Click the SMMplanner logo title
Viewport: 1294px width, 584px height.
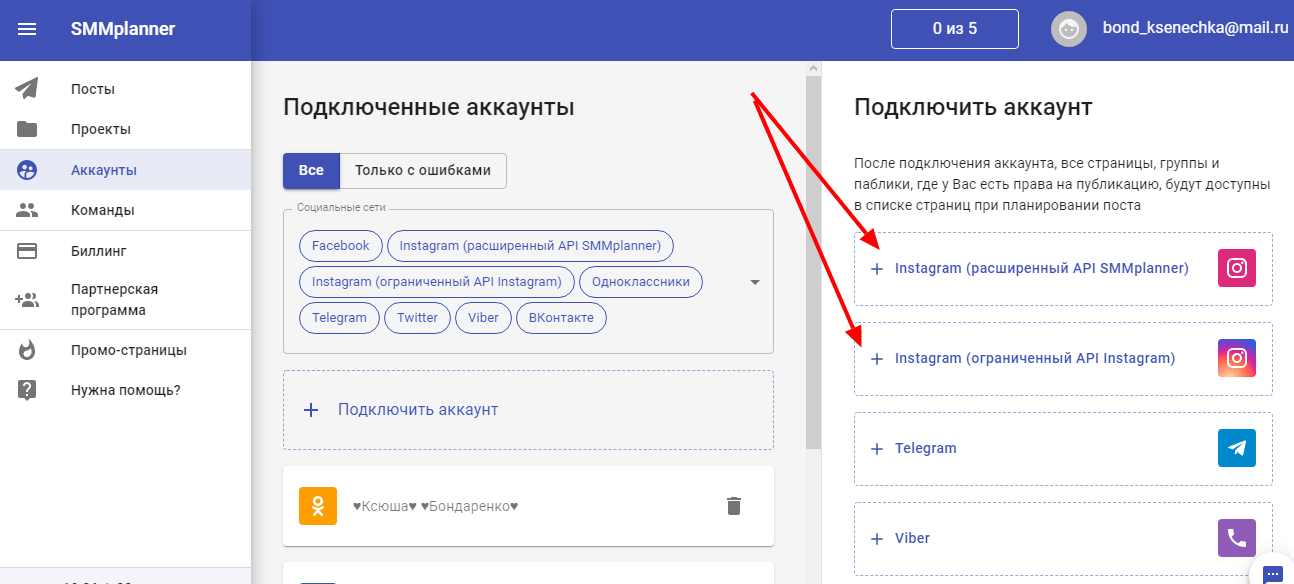123,29
